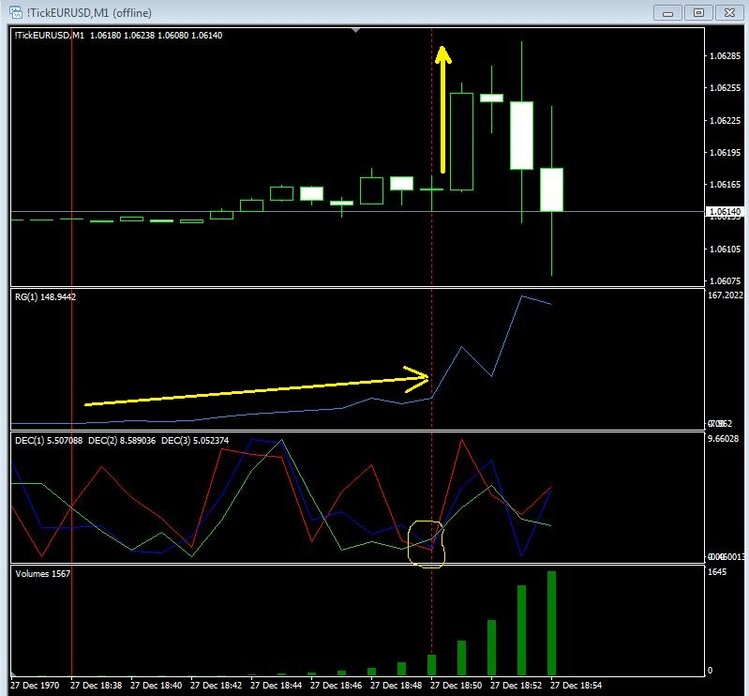Click the 27 Dec 18:50 time axis label

(460, 686)
